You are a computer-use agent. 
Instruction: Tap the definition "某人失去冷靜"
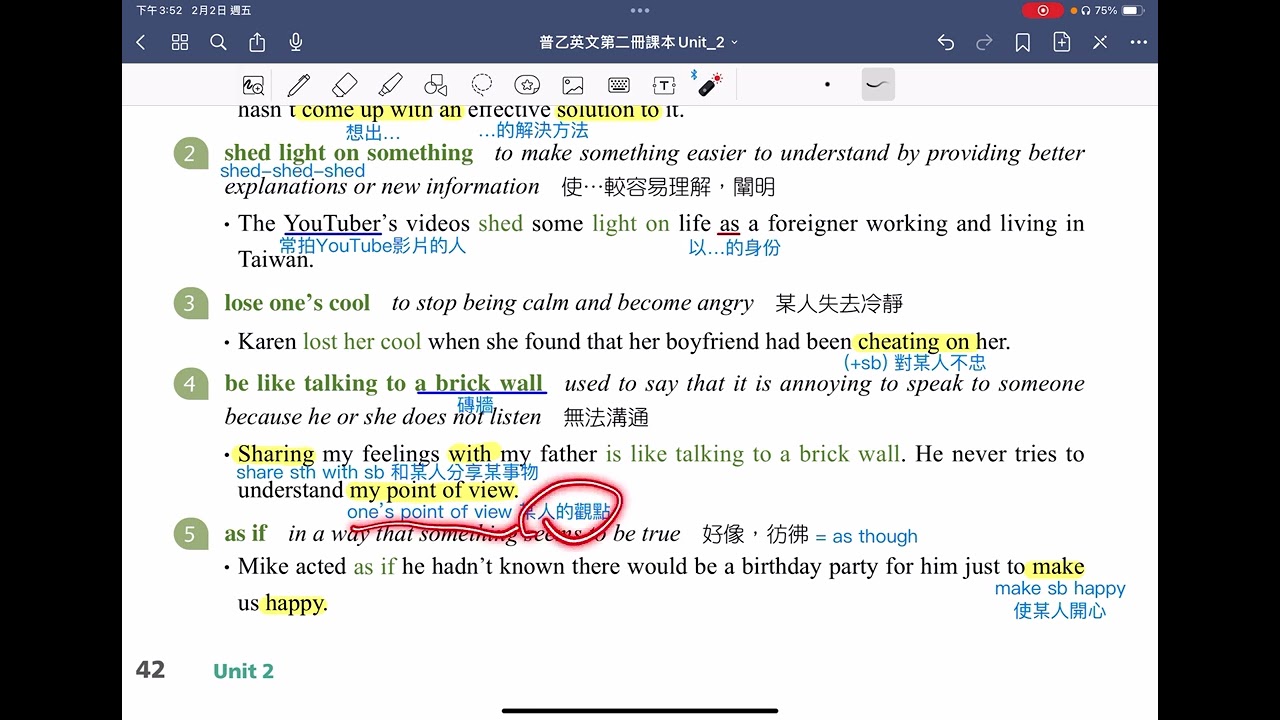pyautogui.click(x=839, y=304)
